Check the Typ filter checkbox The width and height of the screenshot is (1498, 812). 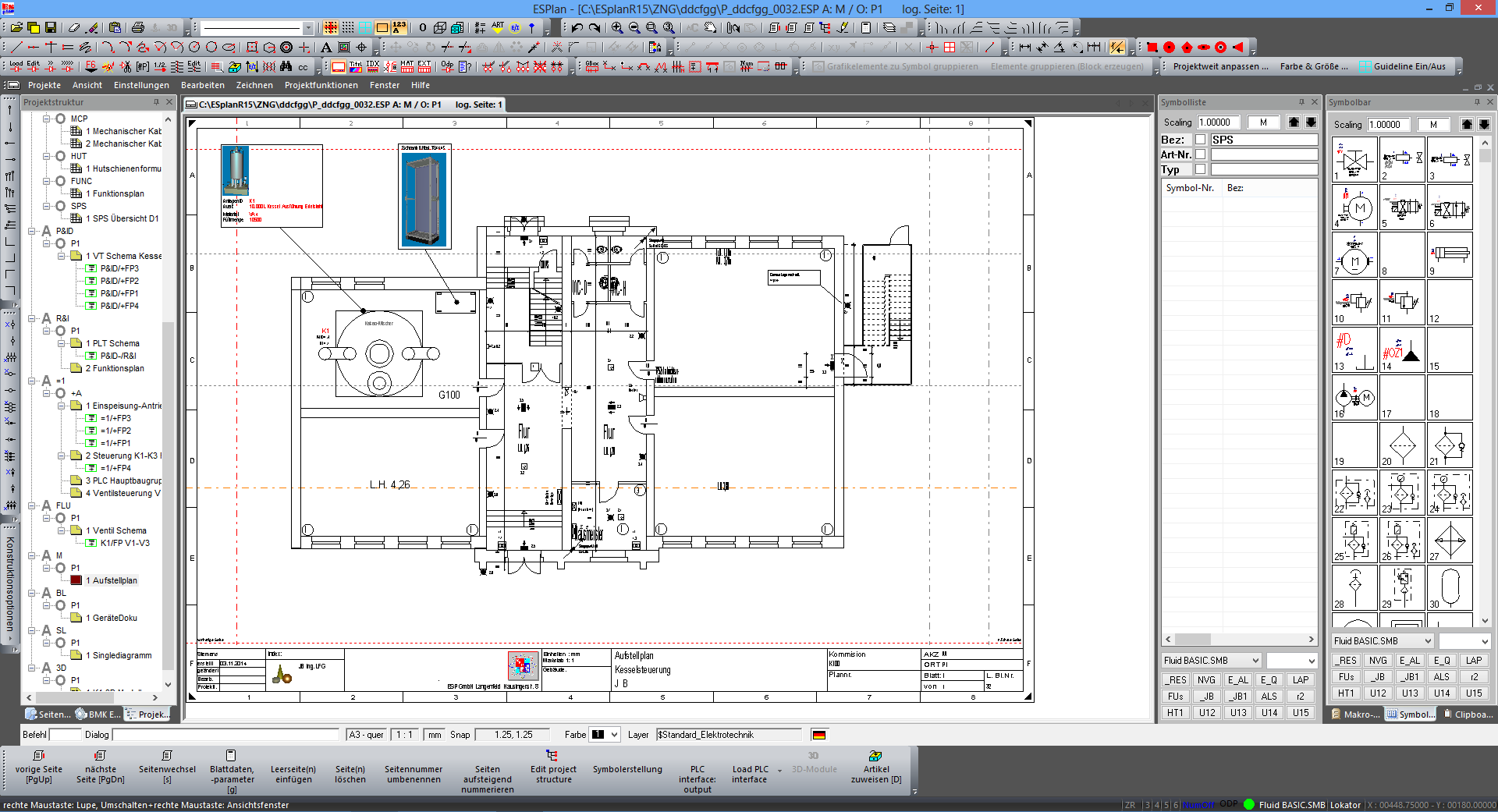[1201, 169]
